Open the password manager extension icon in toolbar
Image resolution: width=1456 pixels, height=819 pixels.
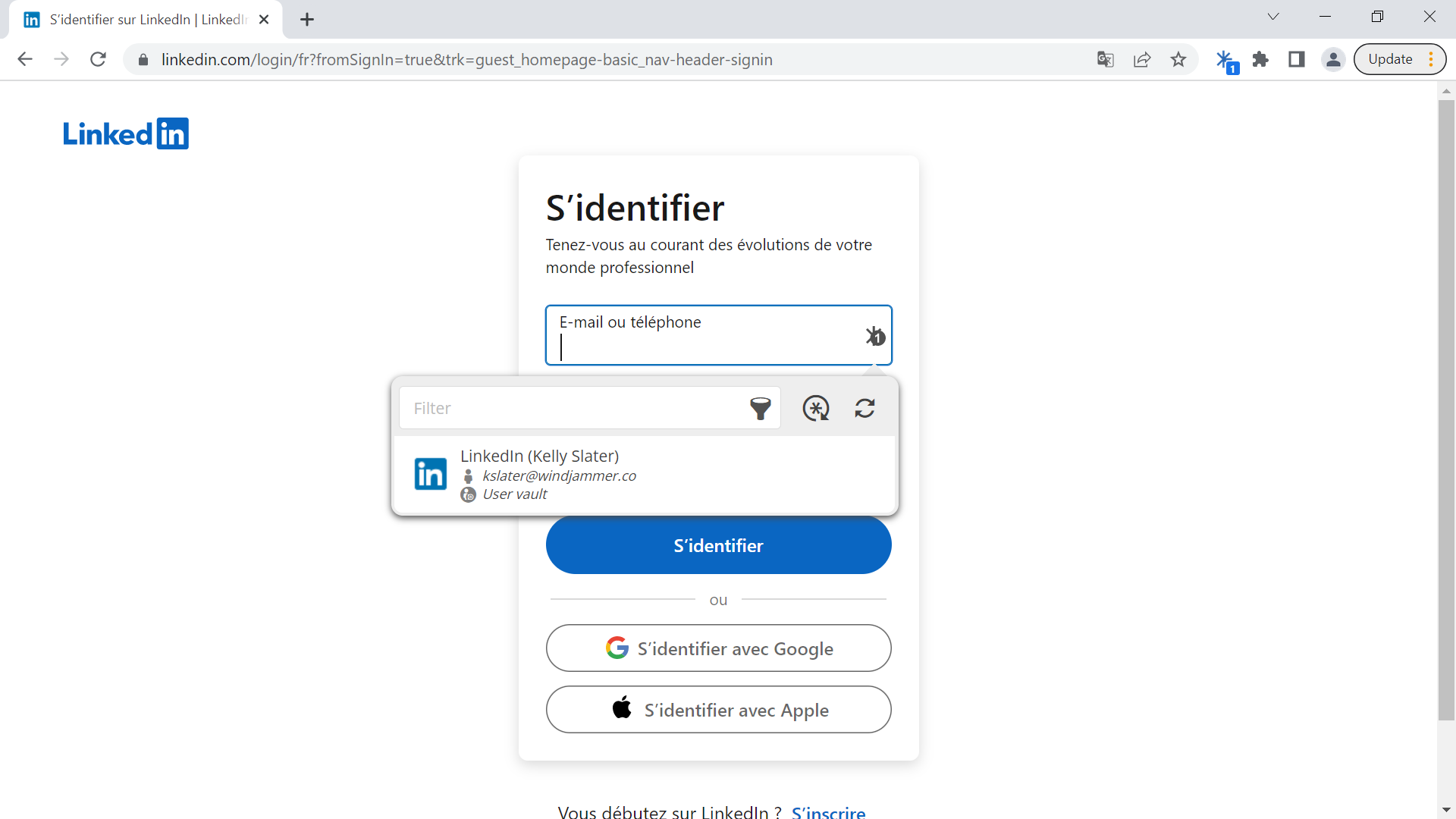pos(1226,61)
